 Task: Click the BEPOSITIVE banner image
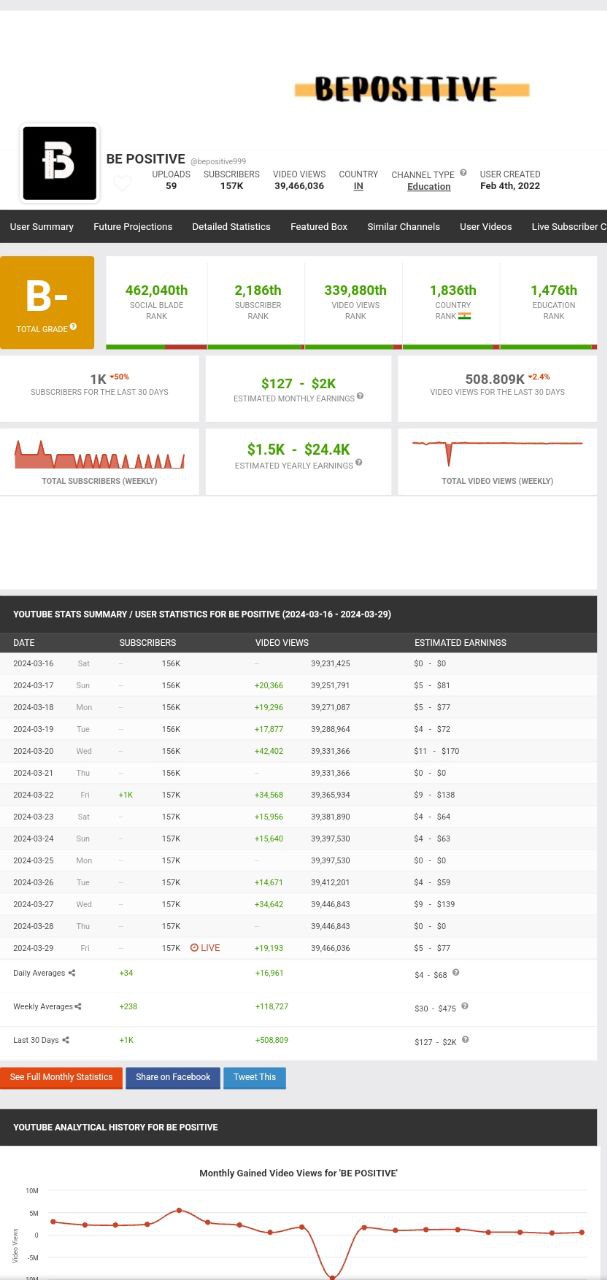411,89
